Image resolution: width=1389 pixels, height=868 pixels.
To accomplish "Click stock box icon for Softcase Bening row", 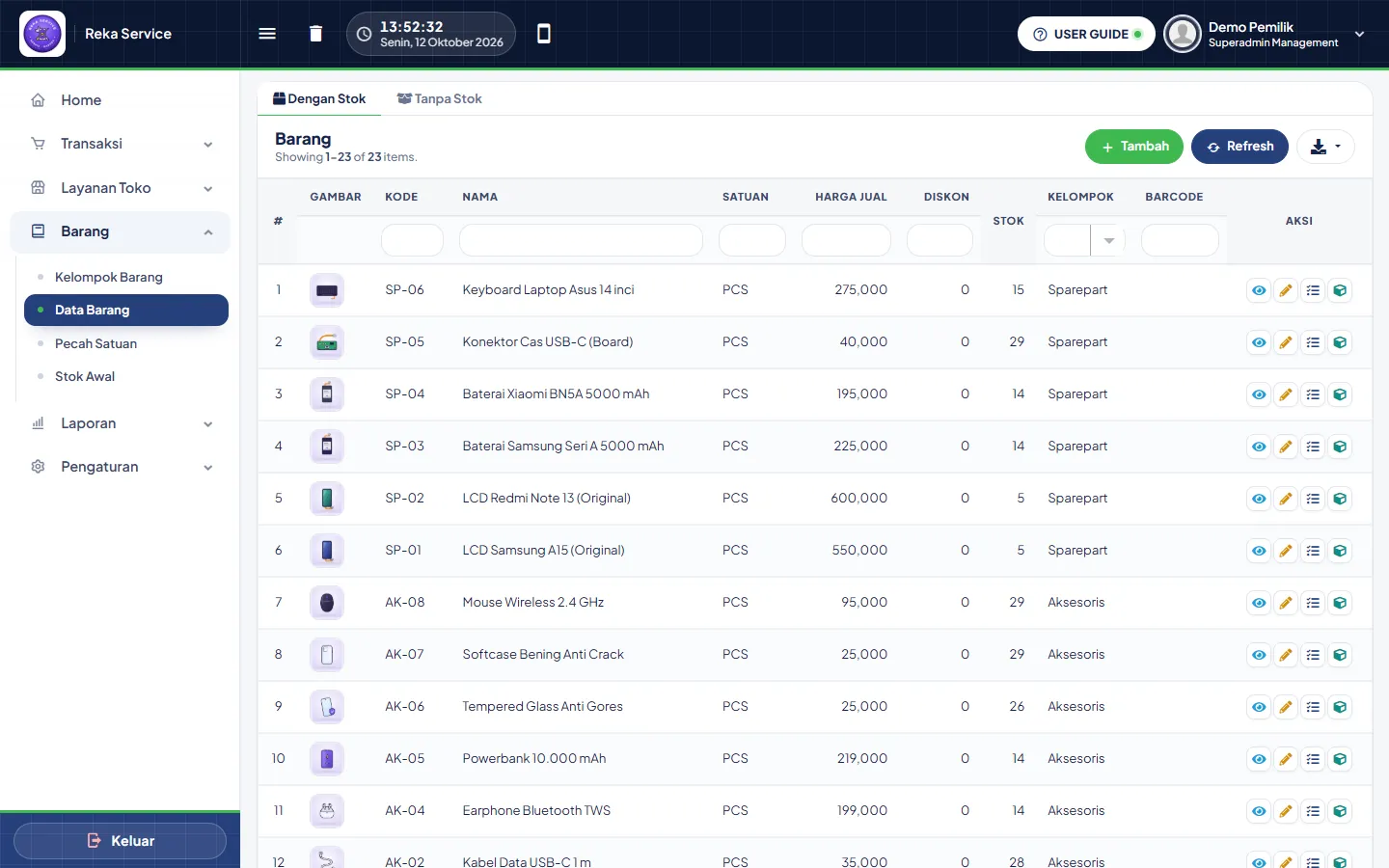I will pyautogui.click(x=1340, y=655).
